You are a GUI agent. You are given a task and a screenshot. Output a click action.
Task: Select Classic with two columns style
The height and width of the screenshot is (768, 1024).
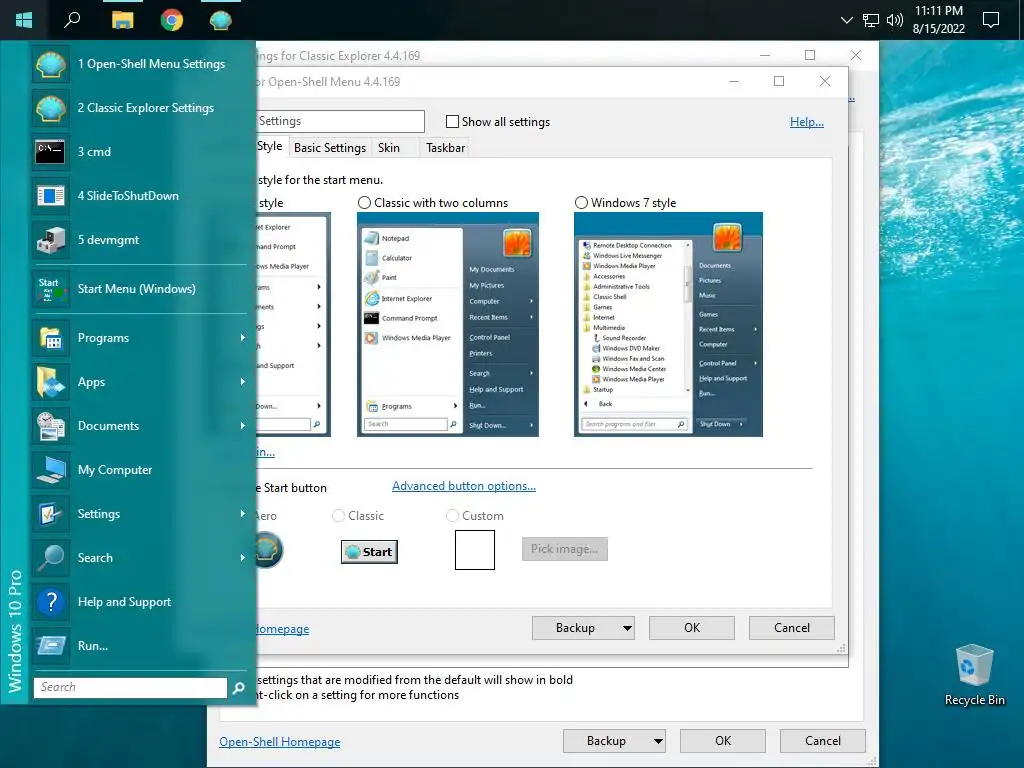click(364, 202)
